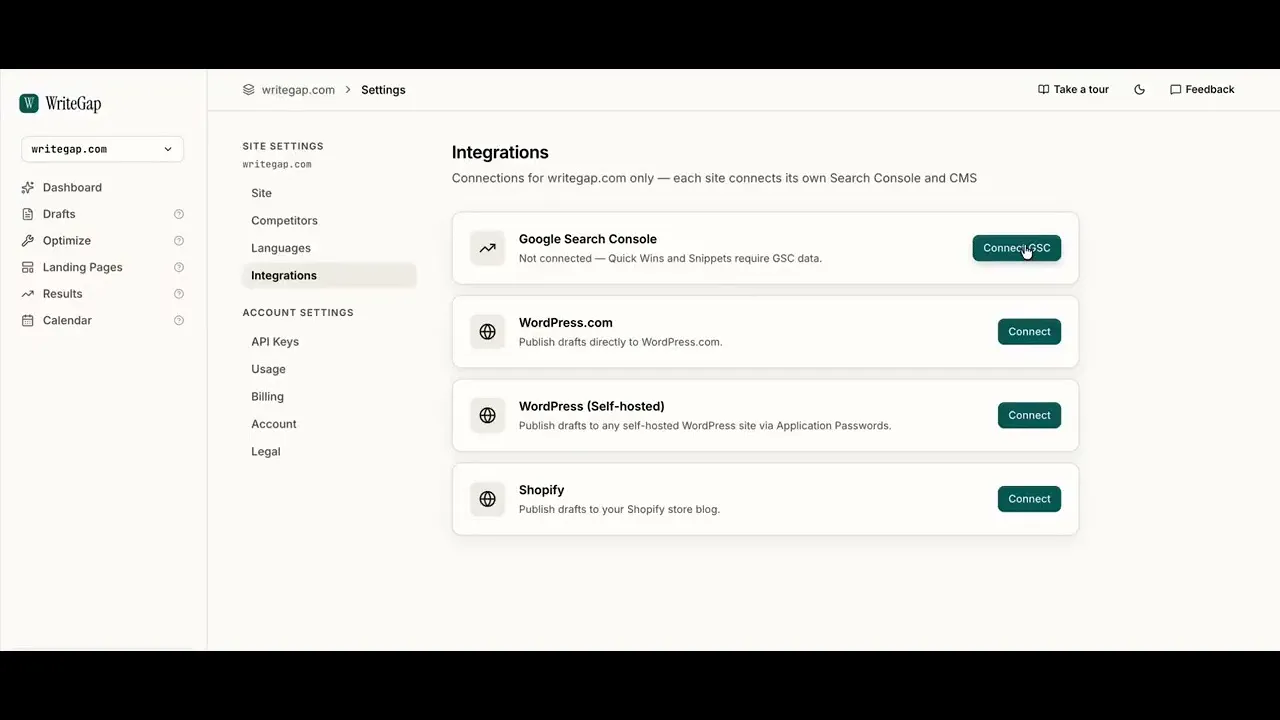Click the layers icon in the breadcrumb
This screenshot has height=720, width=1280.
(249, 89)
